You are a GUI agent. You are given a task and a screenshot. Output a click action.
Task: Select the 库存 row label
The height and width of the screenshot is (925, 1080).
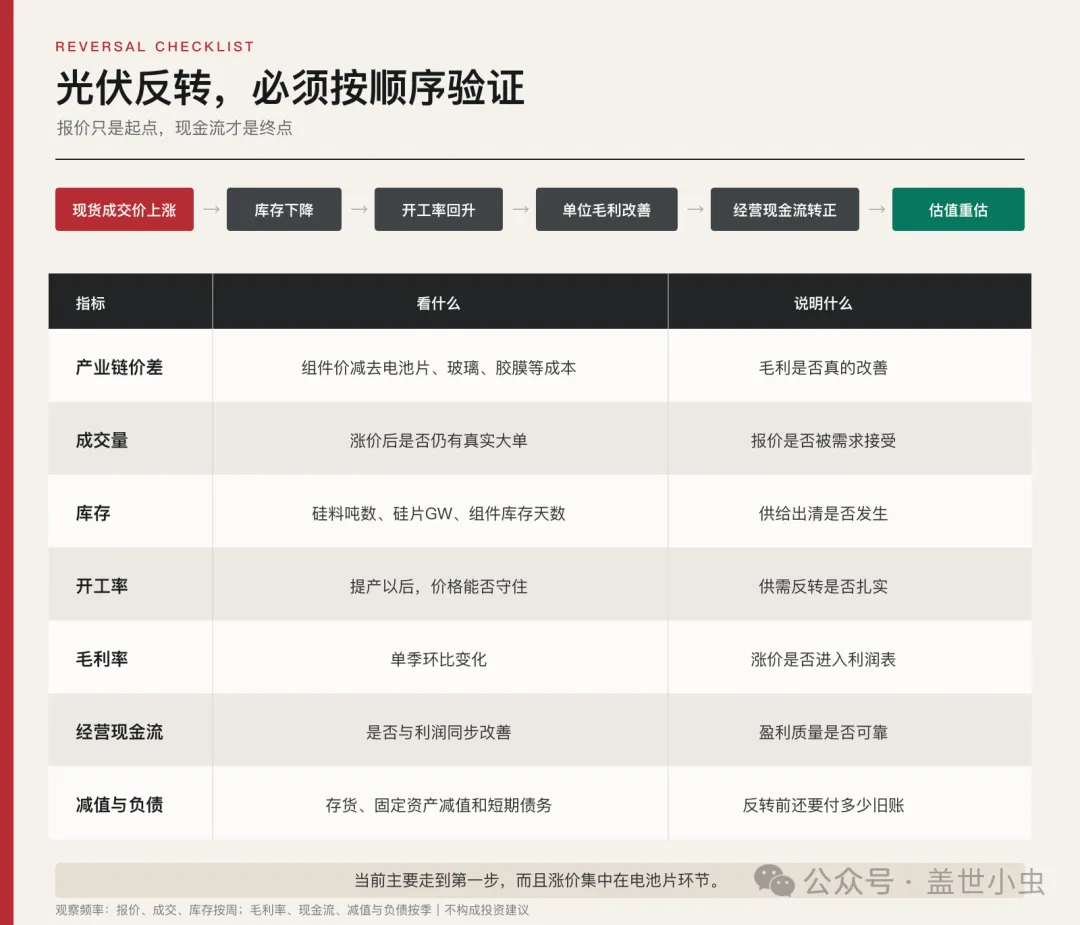[x=93, y=513]
